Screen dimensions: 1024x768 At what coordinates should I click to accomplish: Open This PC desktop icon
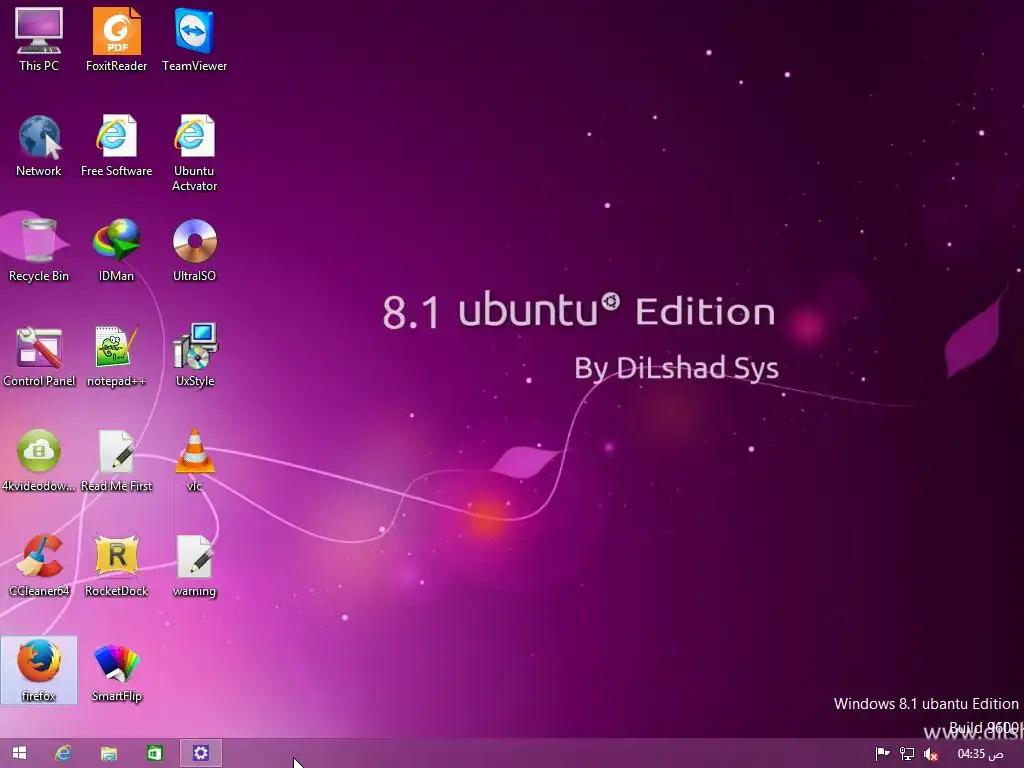coord(39,39)
